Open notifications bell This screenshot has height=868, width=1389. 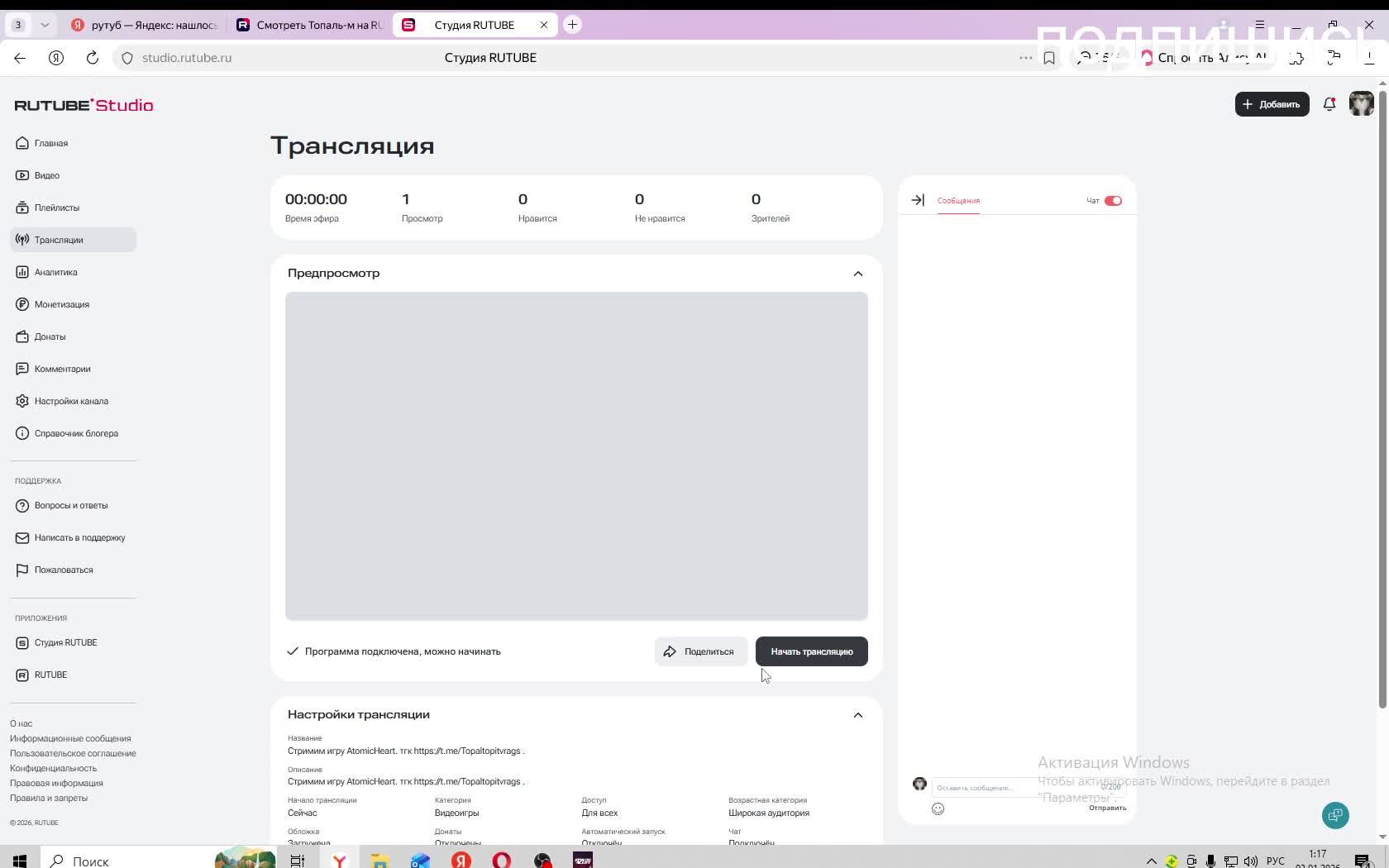point(1329,104)
